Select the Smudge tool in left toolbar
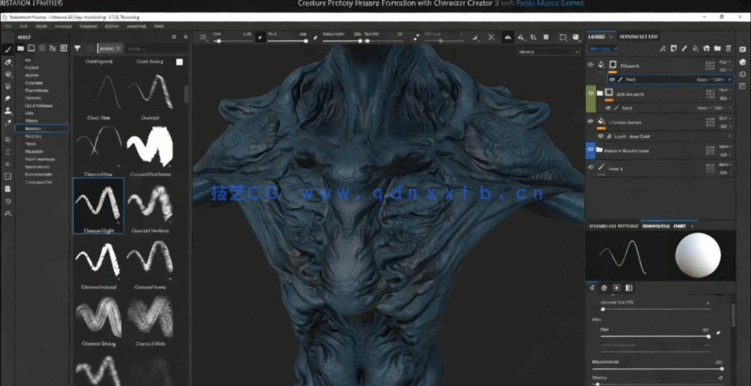 8,98
